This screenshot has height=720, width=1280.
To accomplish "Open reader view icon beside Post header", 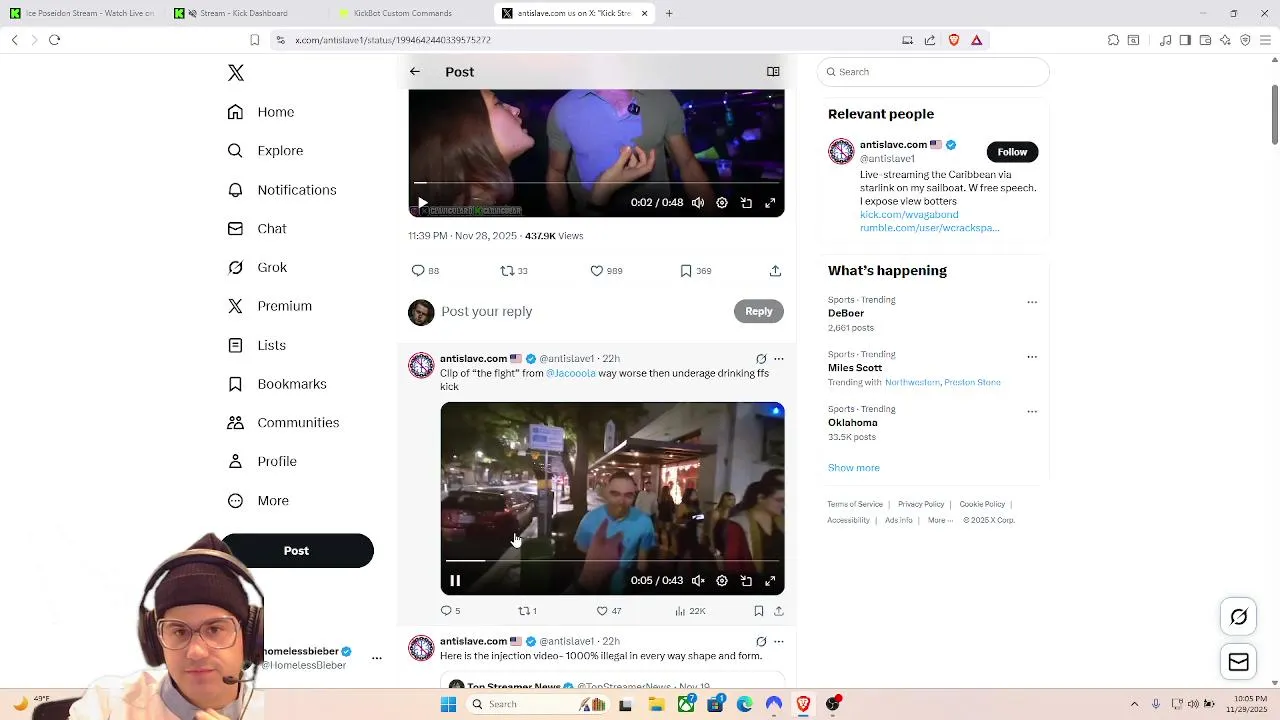I will (773, 72).
